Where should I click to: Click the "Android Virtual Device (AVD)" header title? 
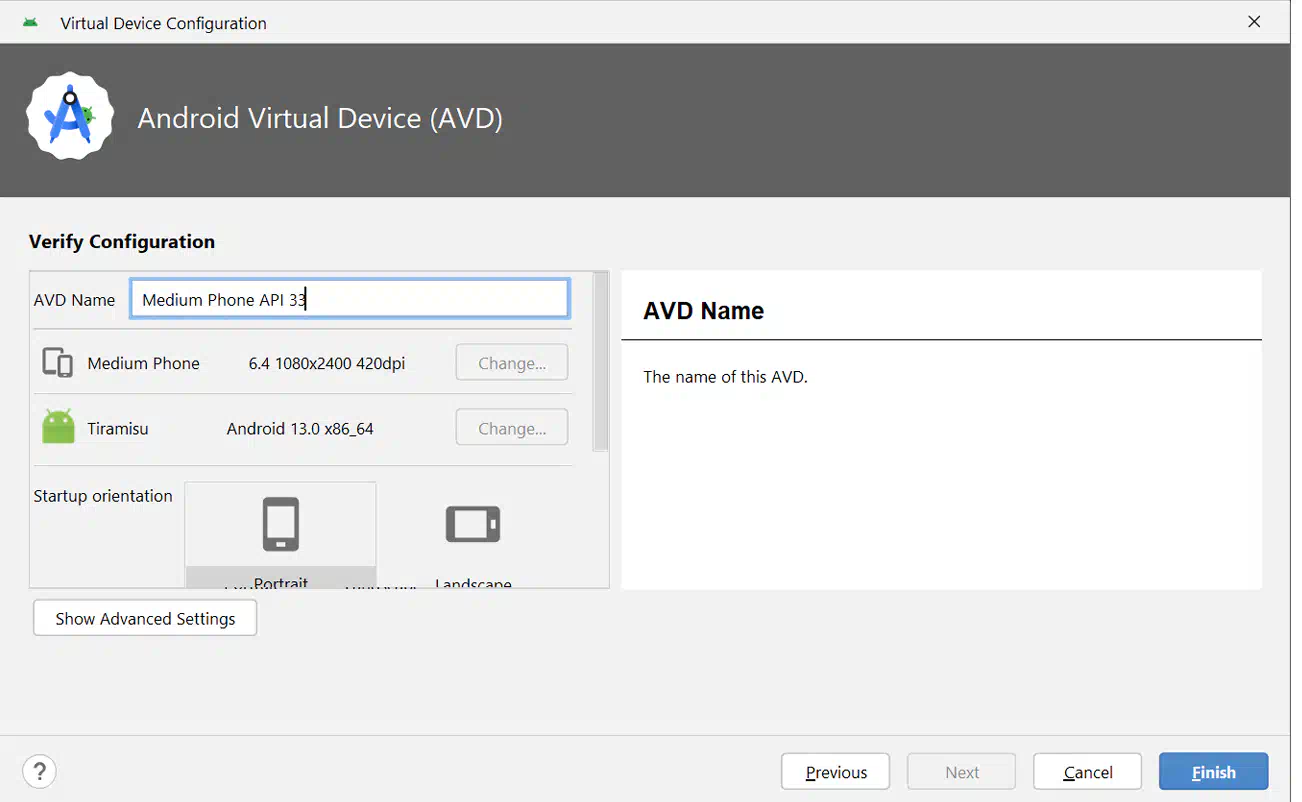[320, 118]
